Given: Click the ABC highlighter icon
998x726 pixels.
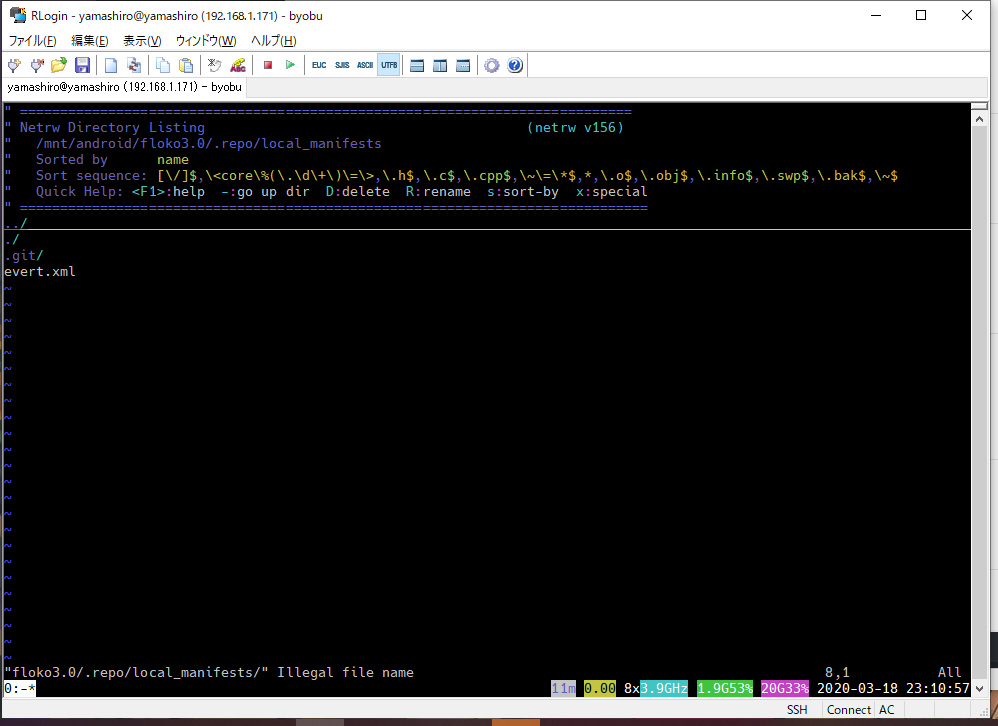Looking at the screenshot, I should 238,65.
